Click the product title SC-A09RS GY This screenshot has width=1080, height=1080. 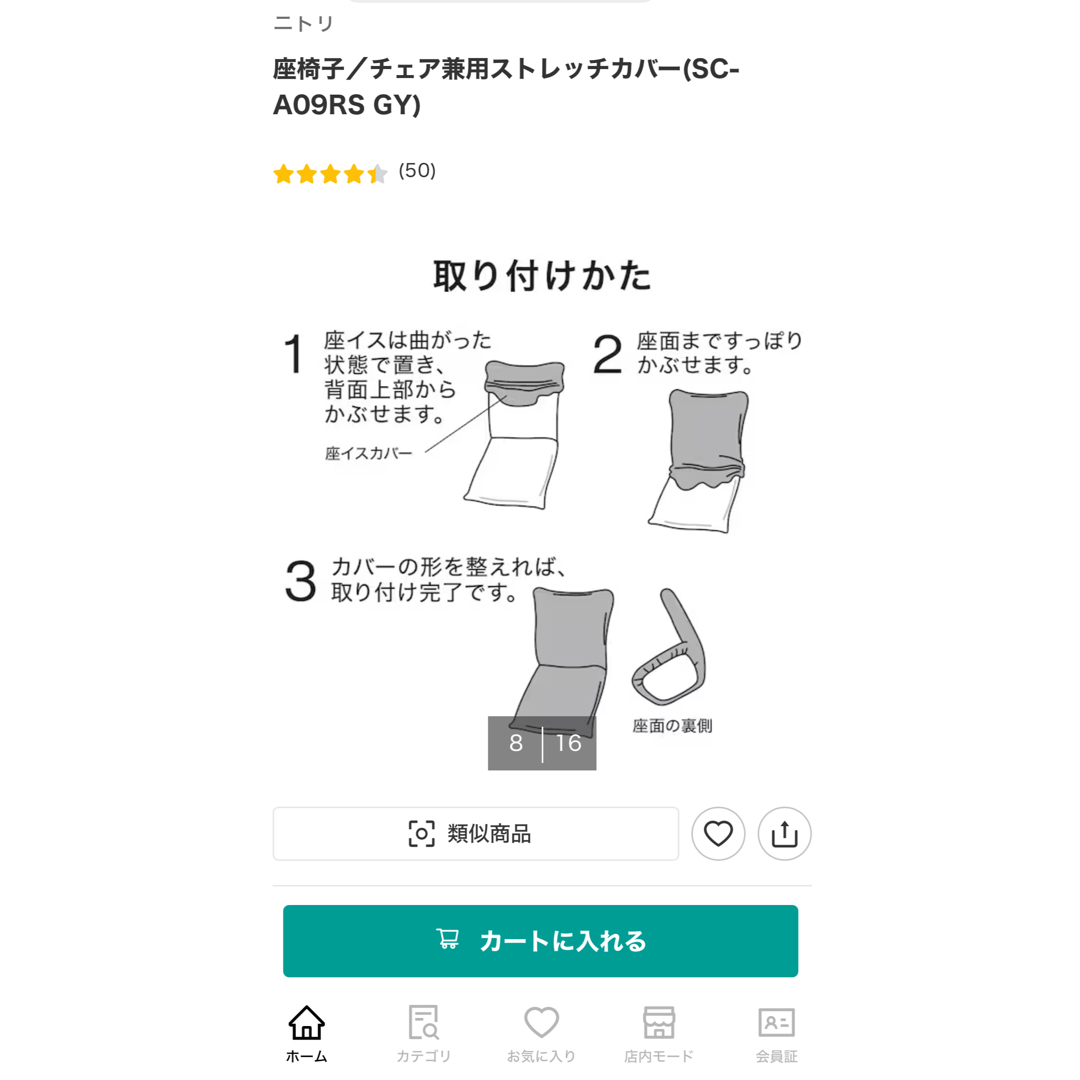pos(506,87)
